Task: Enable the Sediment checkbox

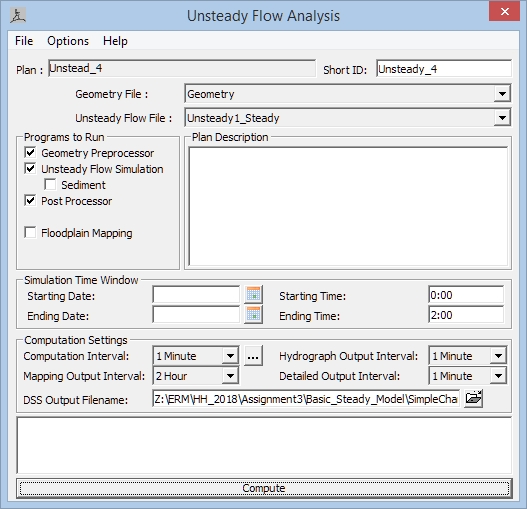Action: click(50, 185)
